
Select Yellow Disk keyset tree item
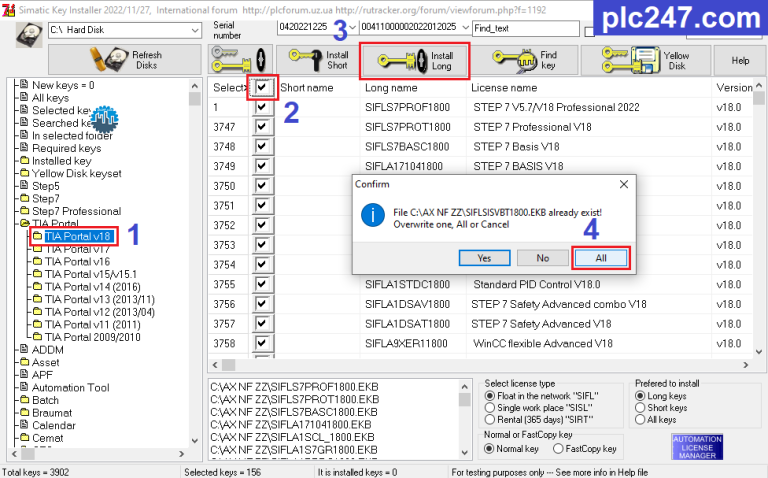[x=76, y=173]
